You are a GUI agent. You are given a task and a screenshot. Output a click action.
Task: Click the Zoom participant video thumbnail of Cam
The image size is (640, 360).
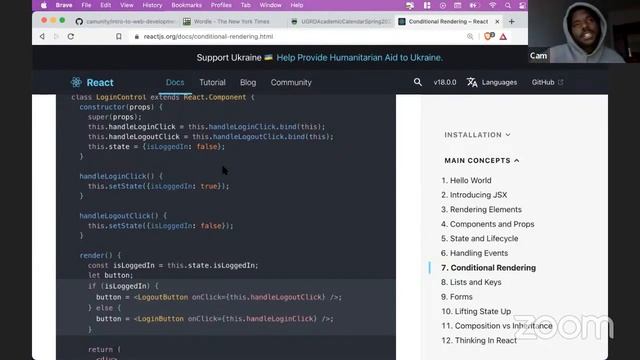tap(584, 31)
